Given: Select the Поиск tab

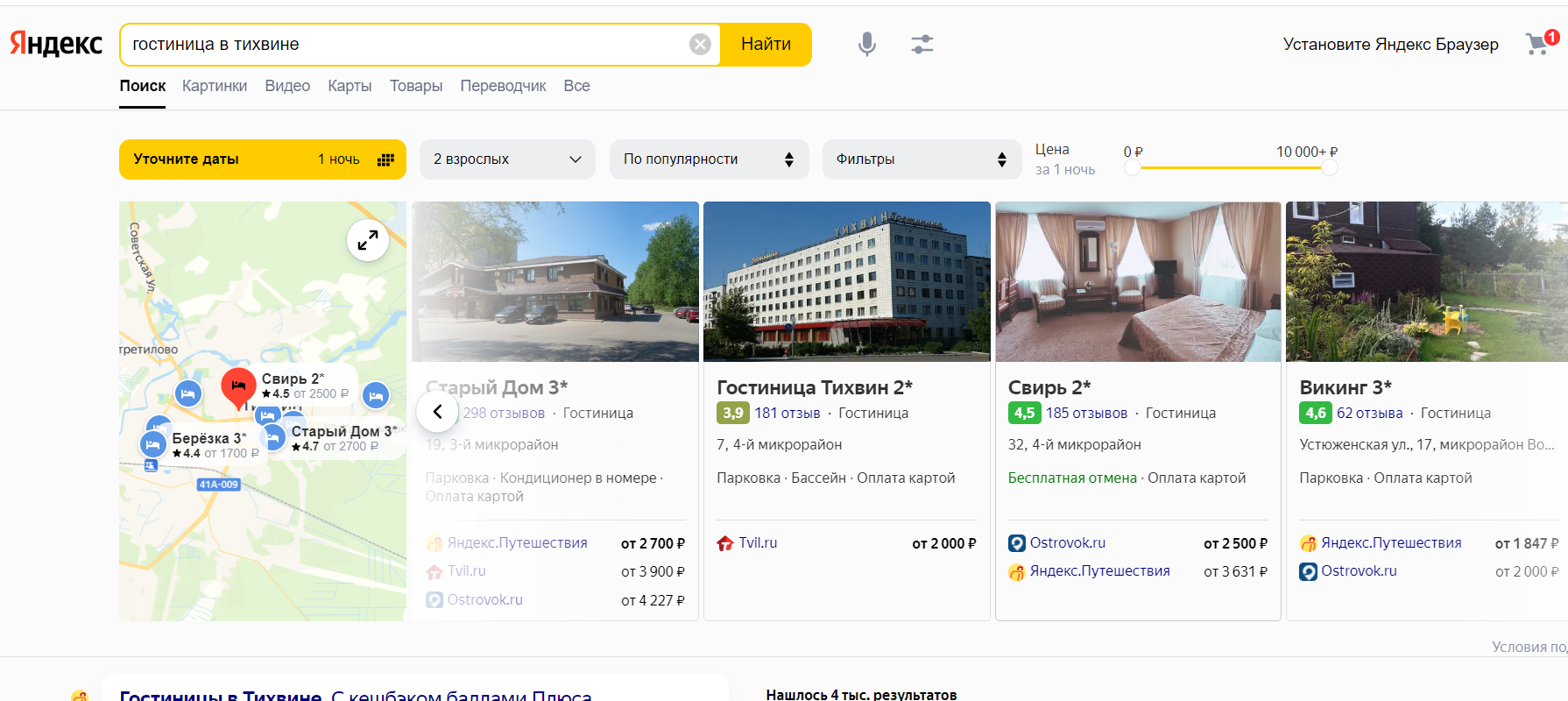Looking at the screenshot, I should (x=143, y=86).
